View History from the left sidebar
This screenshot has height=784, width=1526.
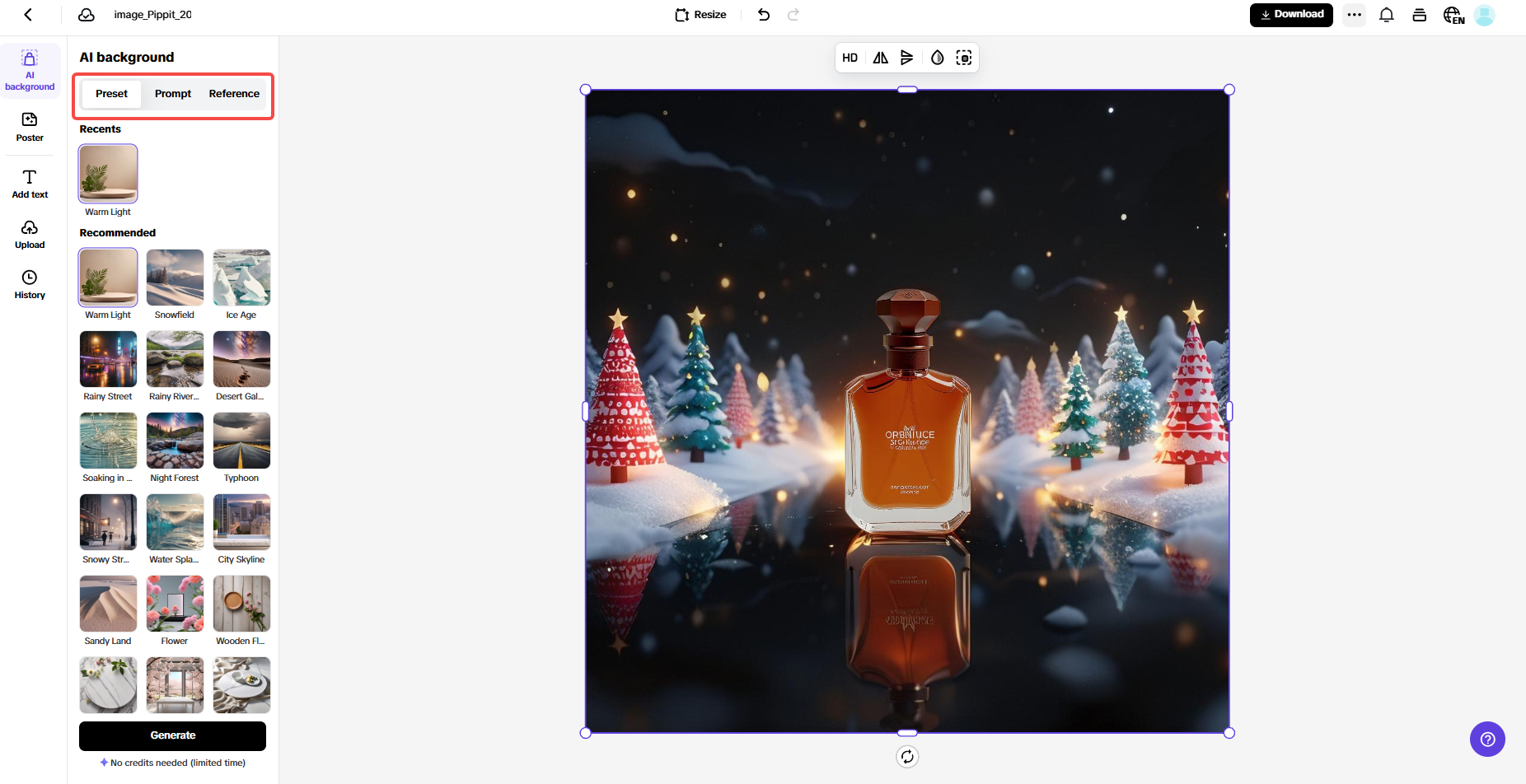30,283
